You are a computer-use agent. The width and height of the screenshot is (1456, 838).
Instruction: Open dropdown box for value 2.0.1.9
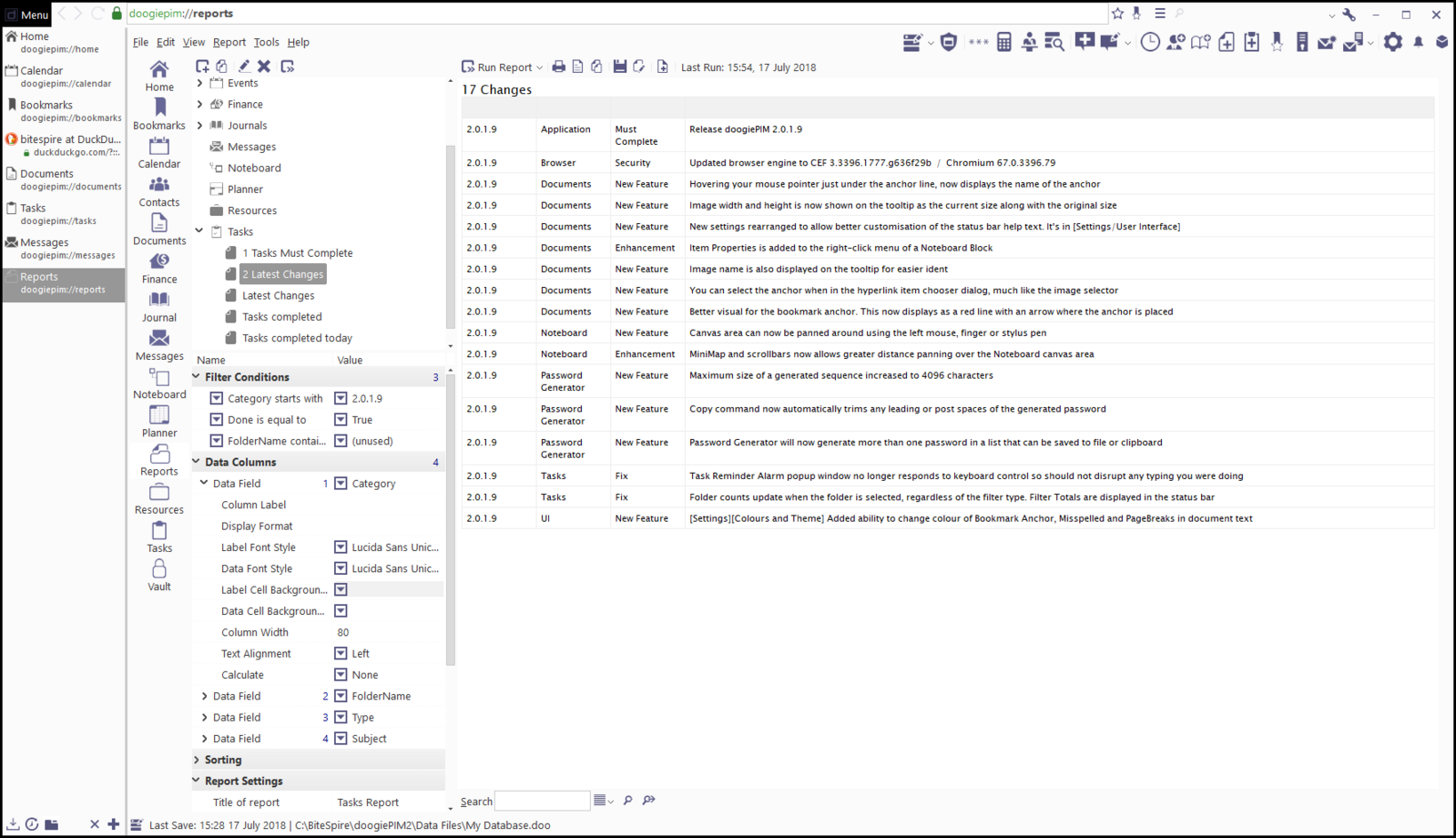click(x=341, y=398)
